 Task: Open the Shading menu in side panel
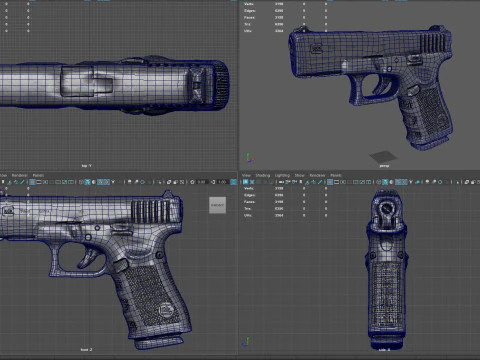coord(263,175)
